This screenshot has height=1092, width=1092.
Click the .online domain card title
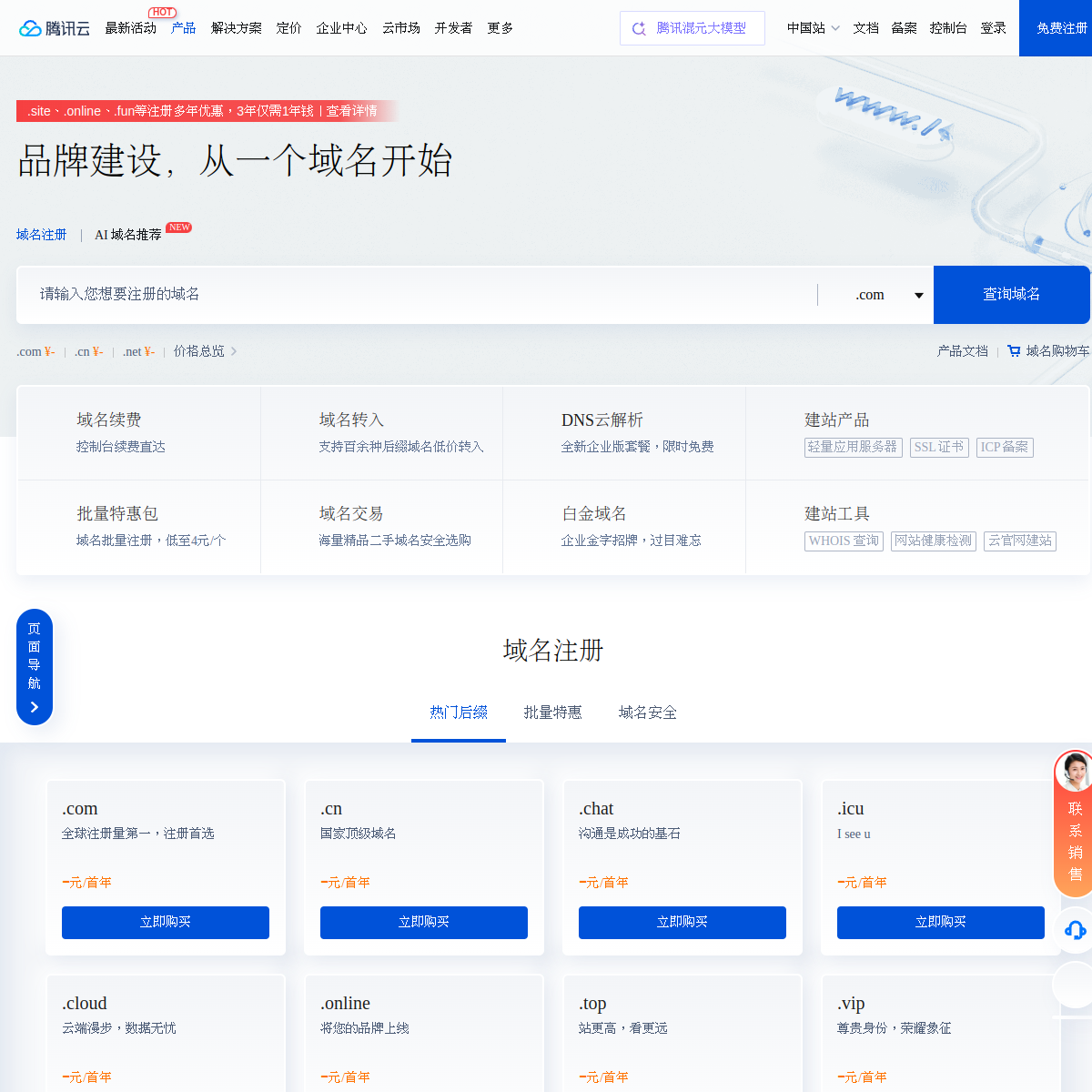tap(346, 1003)
